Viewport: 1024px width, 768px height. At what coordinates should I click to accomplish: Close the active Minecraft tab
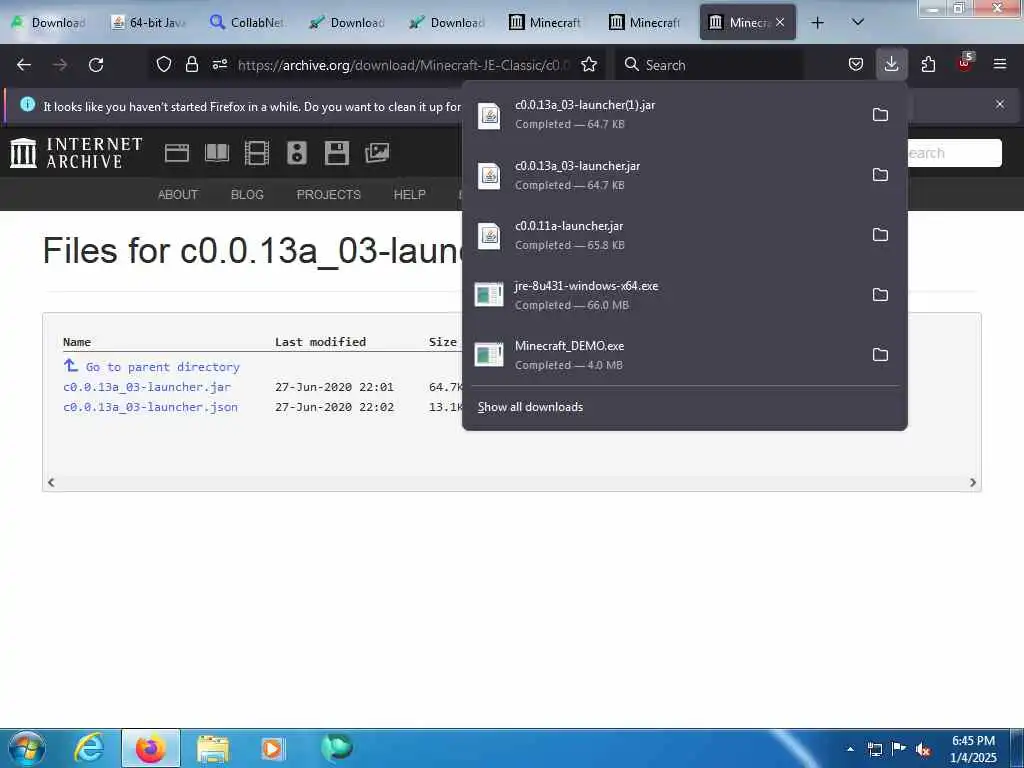[780, 22]
